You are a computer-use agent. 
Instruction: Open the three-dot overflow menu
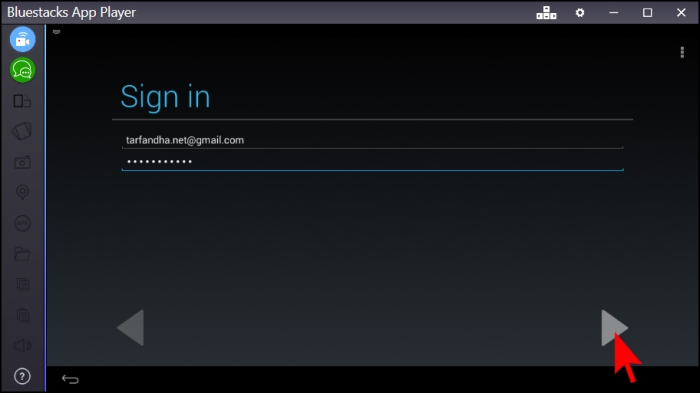(682, 52)
